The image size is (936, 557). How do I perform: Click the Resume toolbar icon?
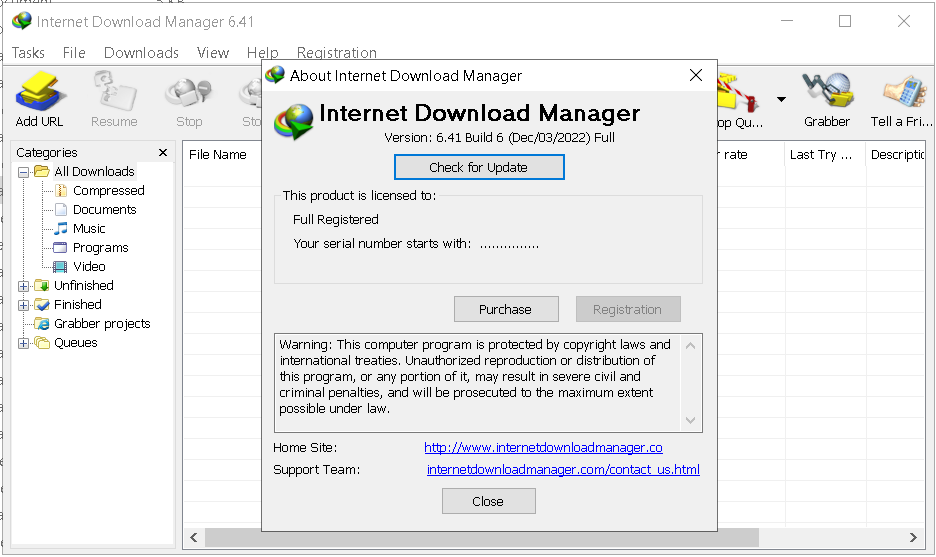[x=115, y=92]
